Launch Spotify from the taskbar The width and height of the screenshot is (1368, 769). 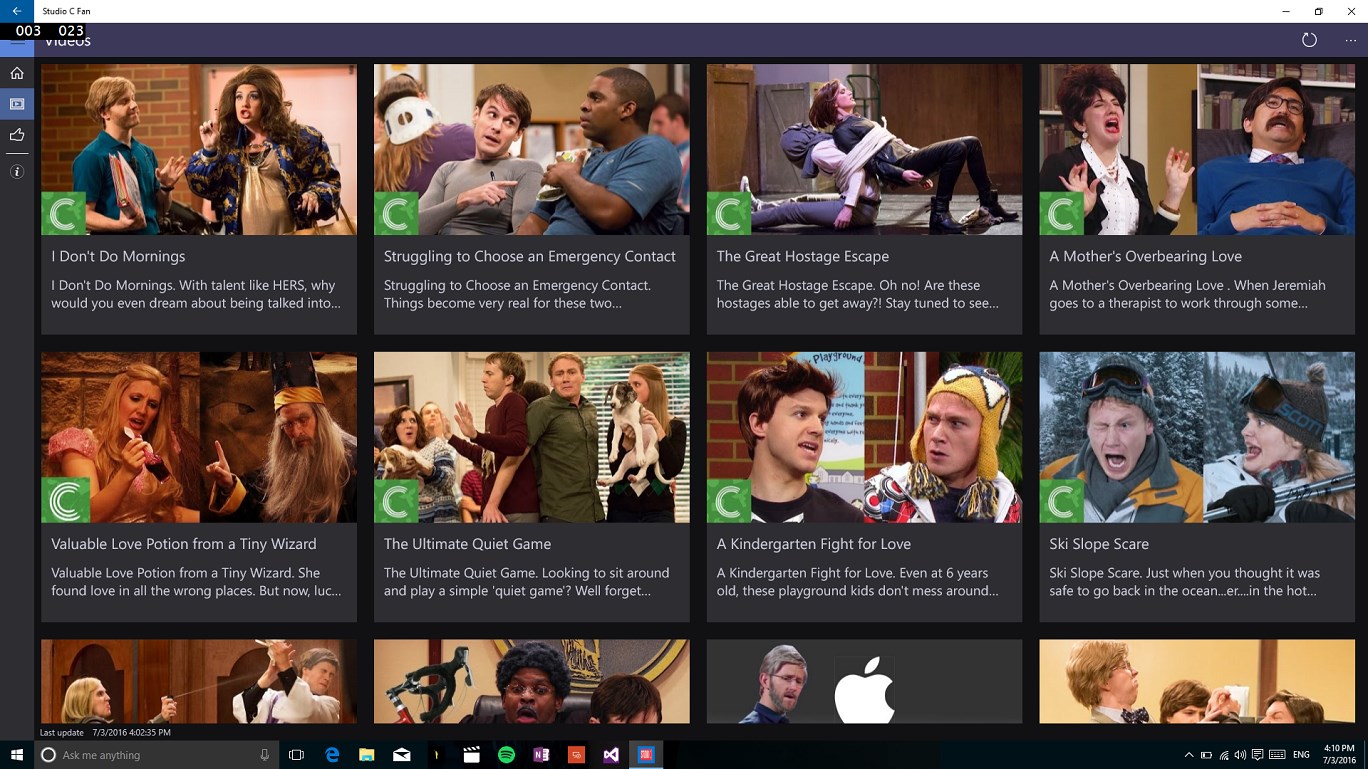(x=506, y=755)
